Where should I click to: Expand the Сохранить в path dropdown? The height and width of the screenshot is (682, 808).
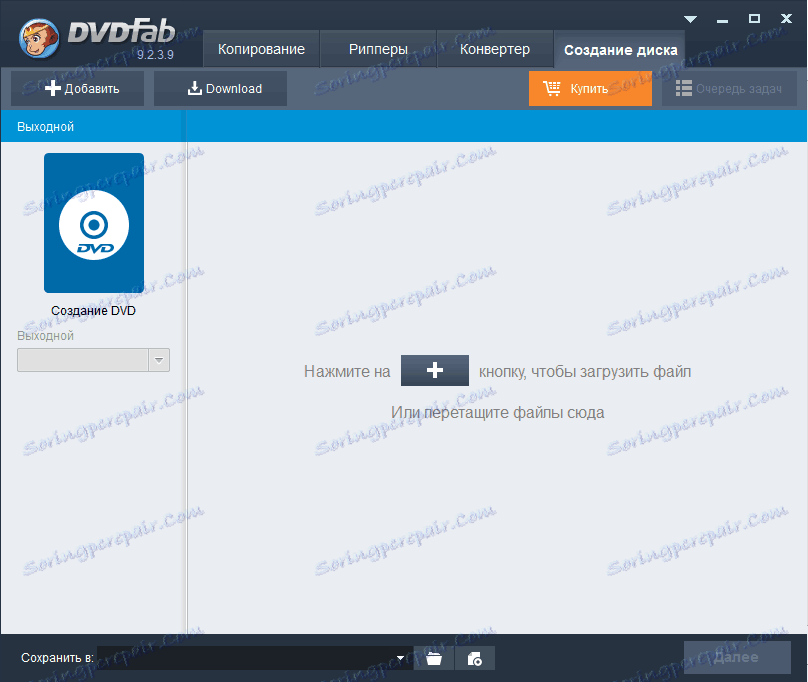[x=400, y=658]
